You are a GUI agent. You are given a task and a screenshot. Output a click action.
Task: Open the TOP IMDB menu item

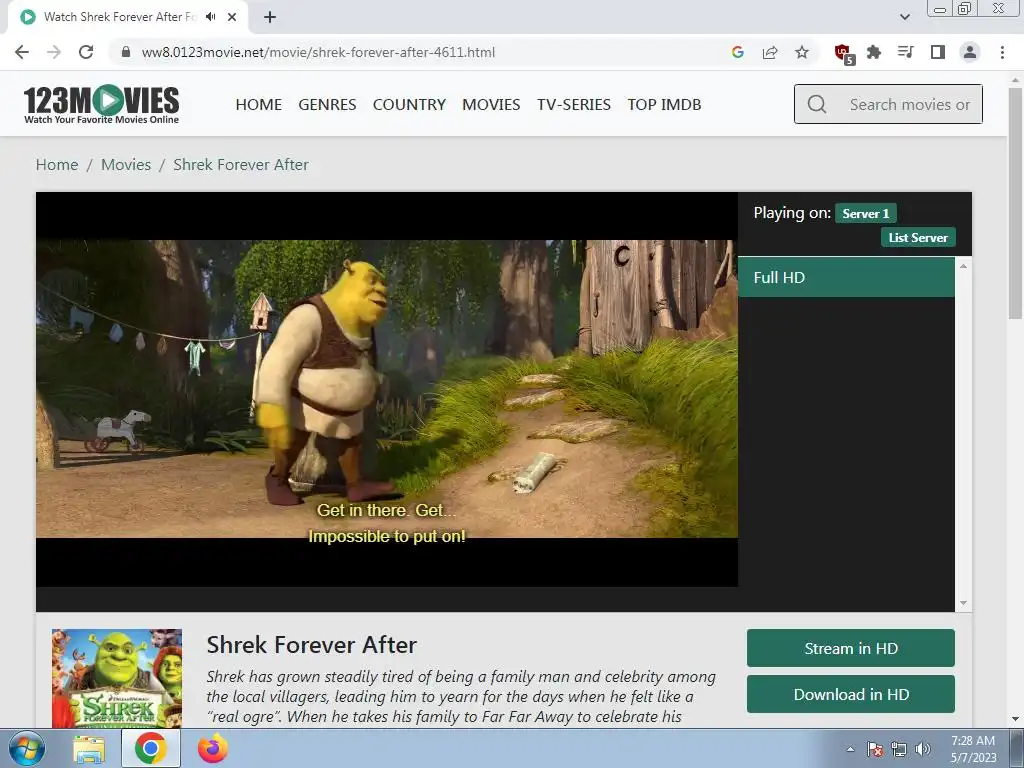pos(664,104)
